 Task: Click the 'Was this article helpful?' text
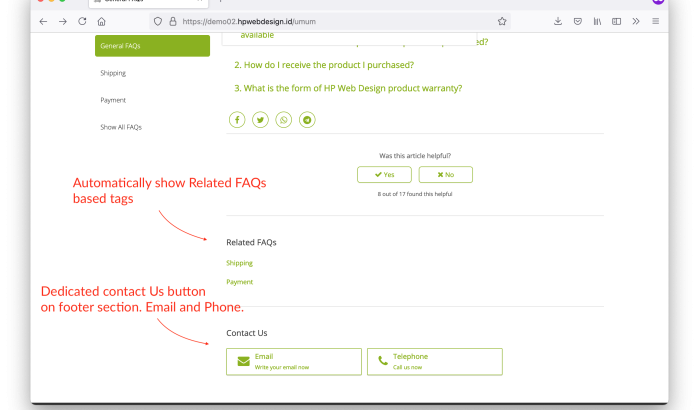(415, 156)
